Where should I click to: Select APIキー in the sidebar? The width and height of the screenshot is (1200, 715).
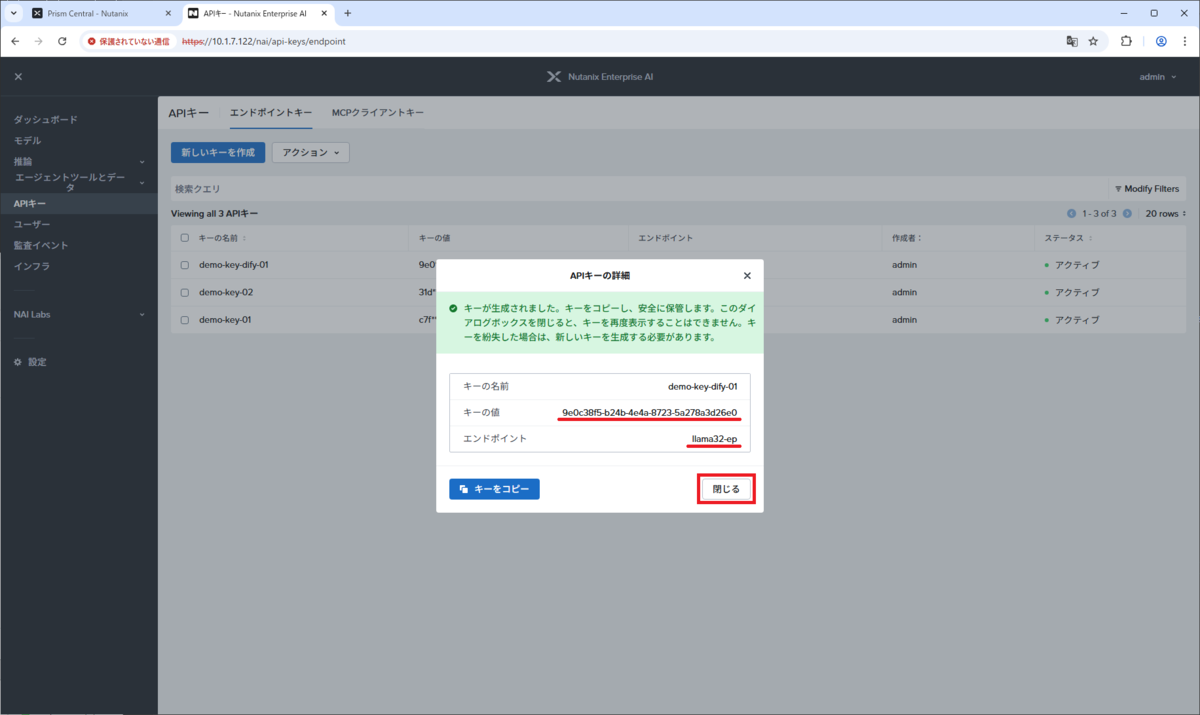(x=79, y=204)
